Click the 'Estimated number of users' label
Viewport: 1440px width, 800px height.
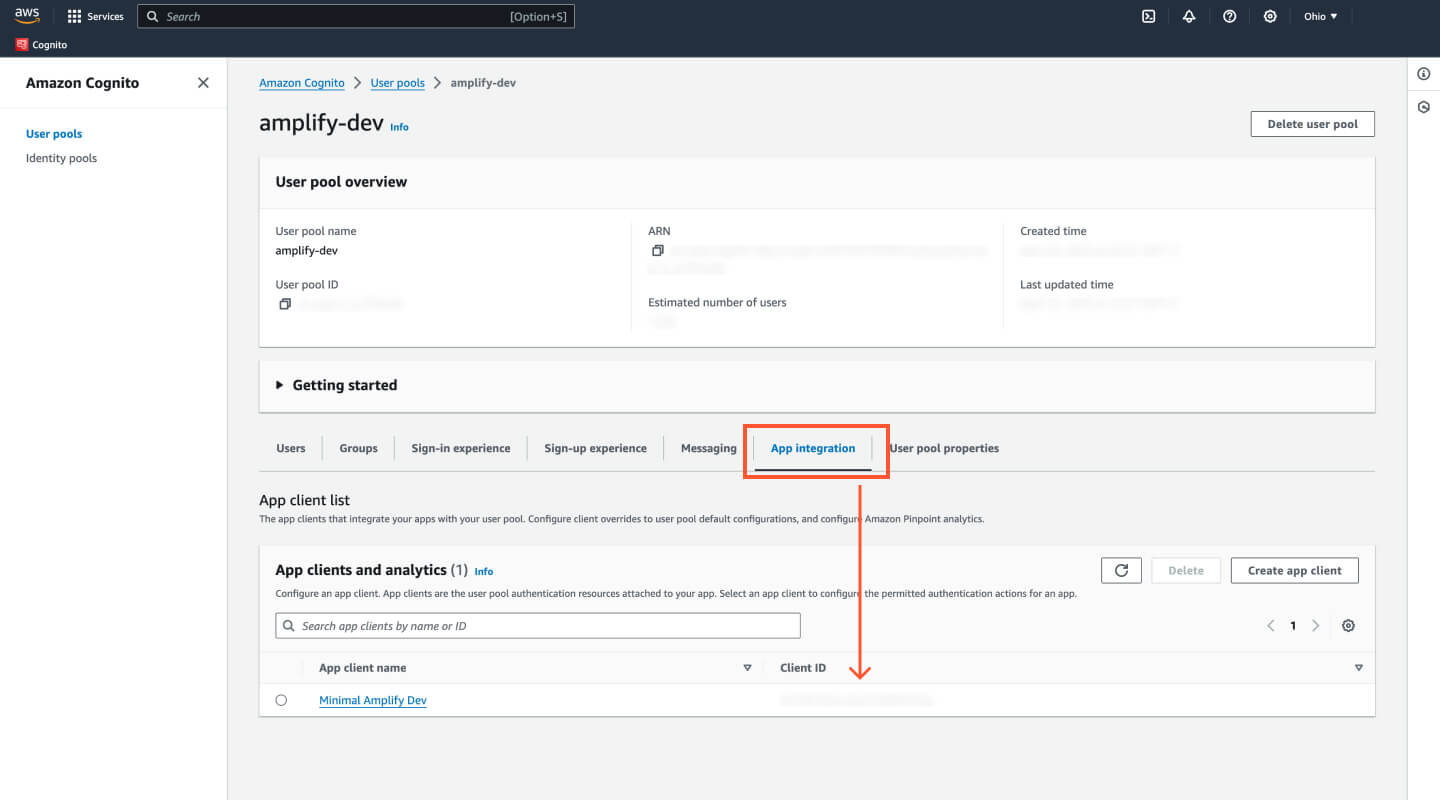tap(717, 302)
